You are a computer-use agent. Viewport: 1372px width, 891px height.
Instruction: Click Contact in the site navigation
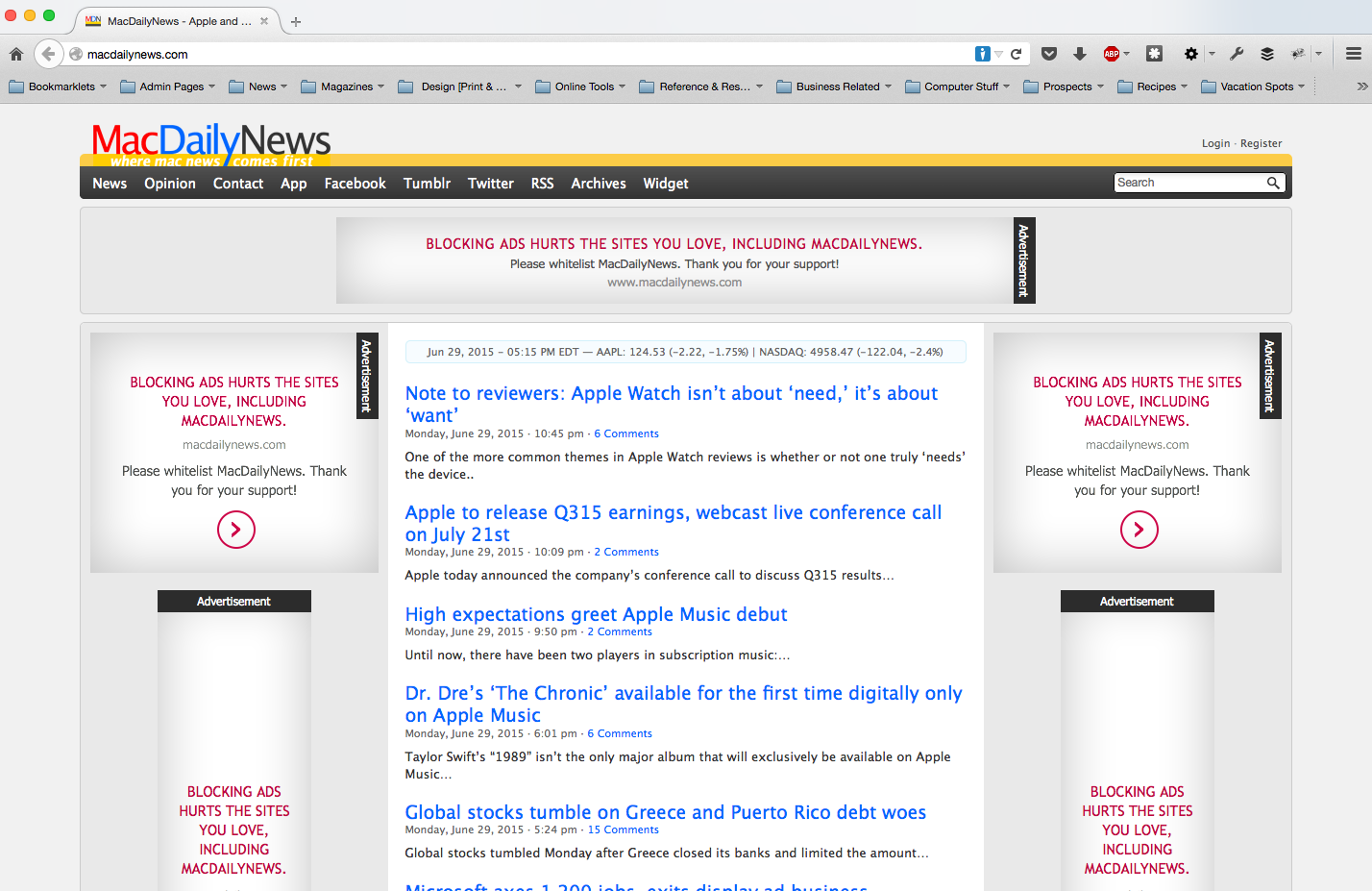238,184
